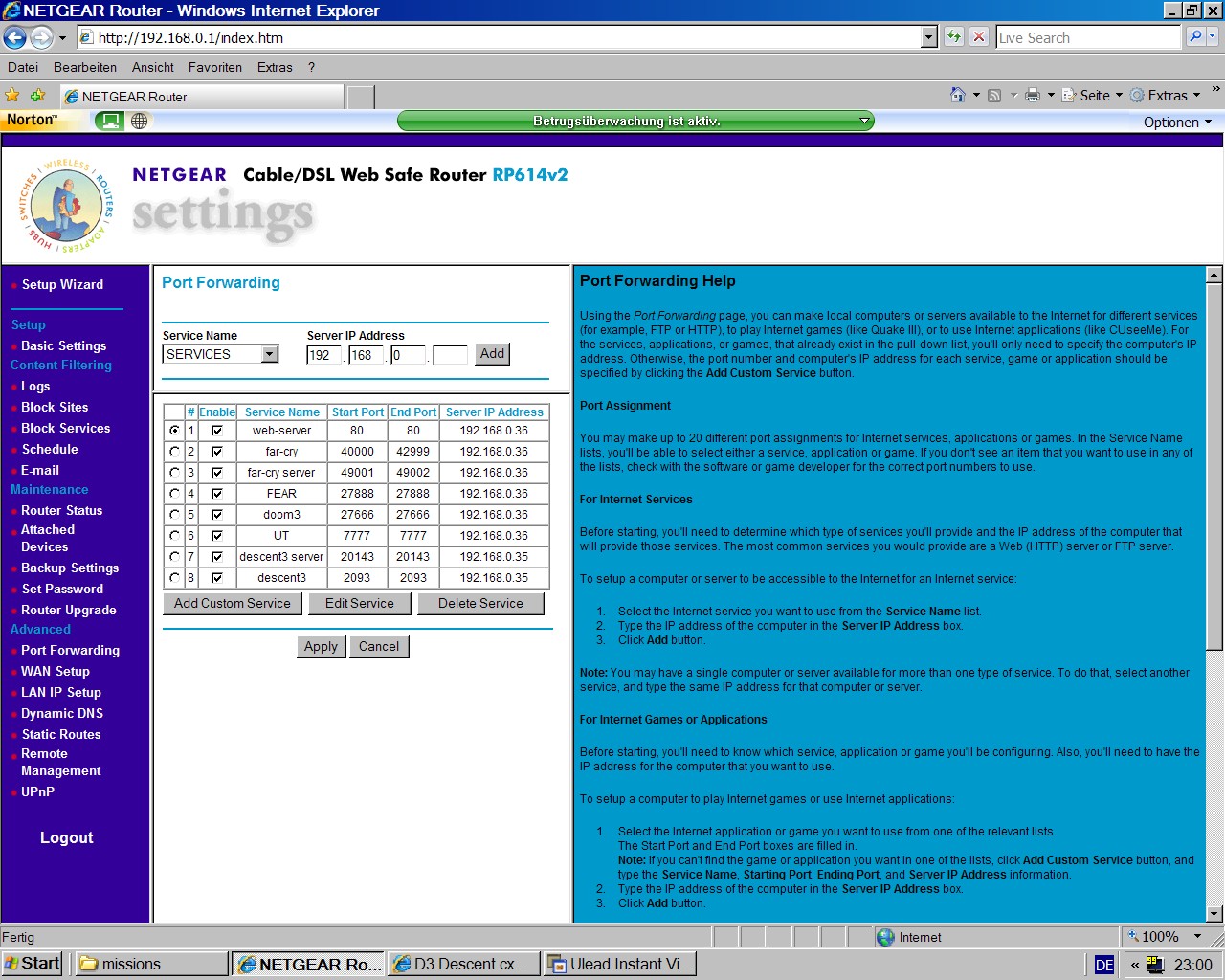Click the Home icon in toolbar
Viewport: 1225px width, 980px height.
pyautogui.click(x=957, y=95)
